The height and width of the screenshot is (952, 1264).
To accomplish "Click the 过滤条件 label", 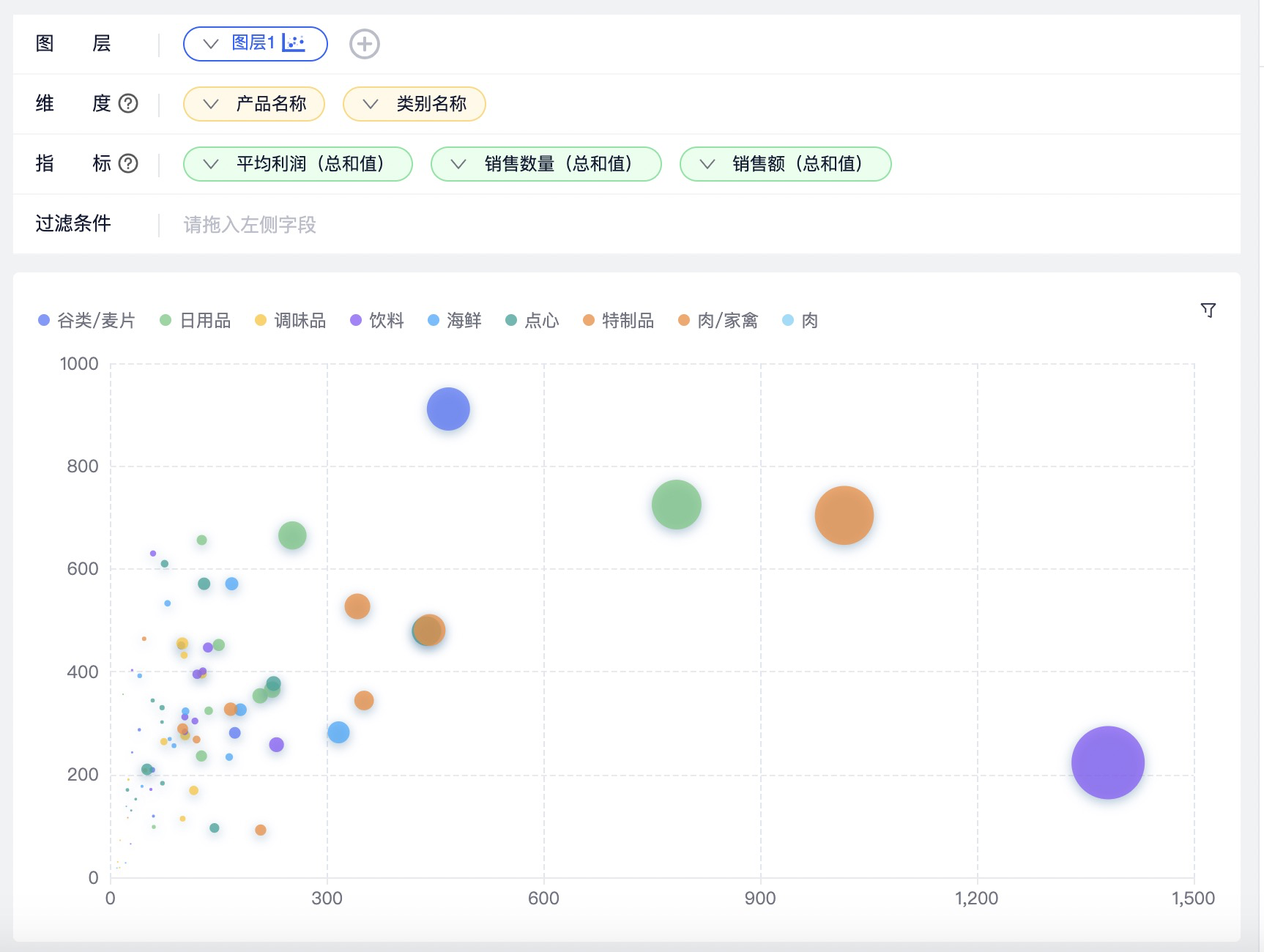I will click(x=73, y=223).
